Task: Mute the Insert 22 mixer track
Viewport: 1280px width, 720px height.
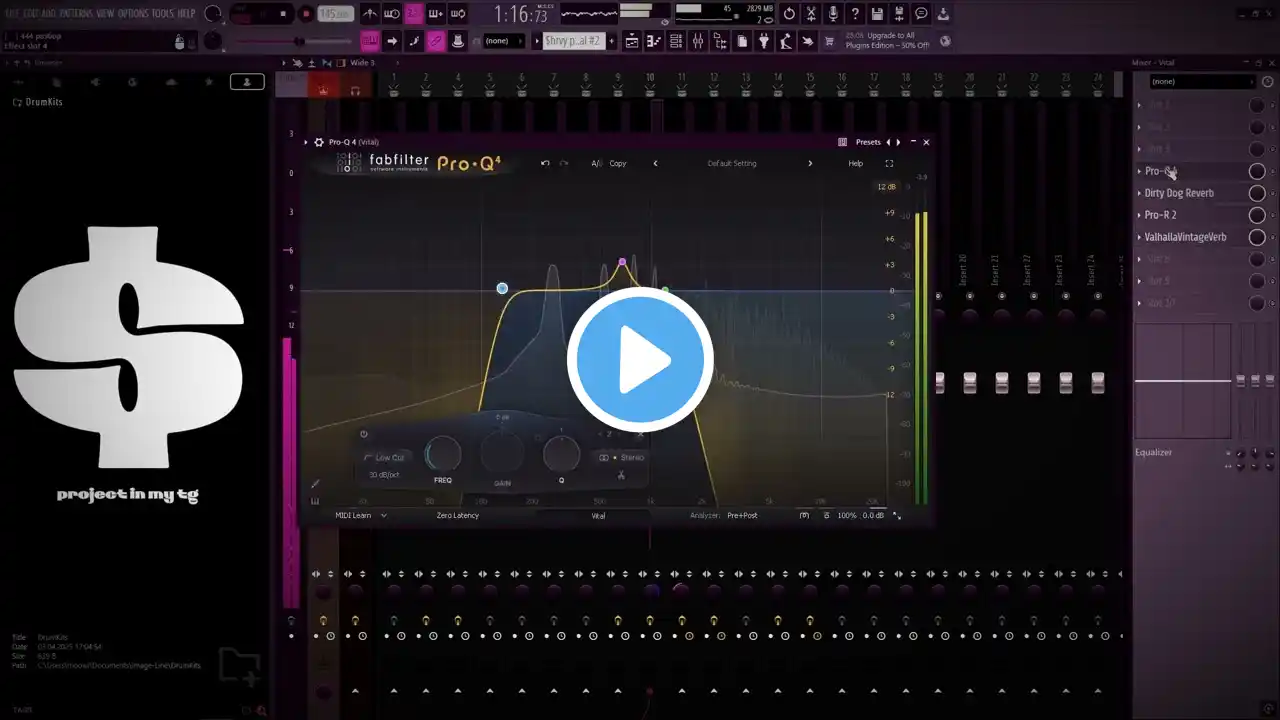Action: [x=1034, y=296]
